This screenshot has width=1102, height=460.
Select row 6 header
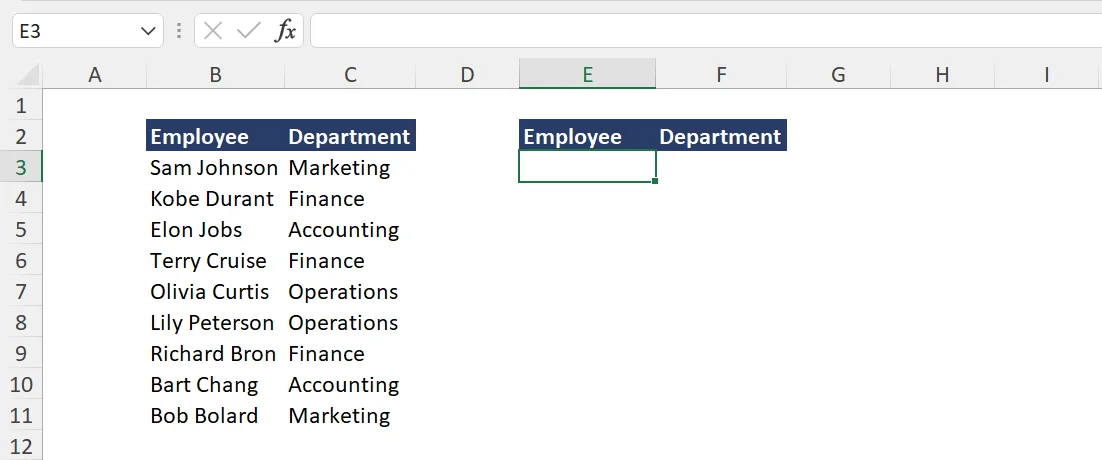(x=21, y=260)
